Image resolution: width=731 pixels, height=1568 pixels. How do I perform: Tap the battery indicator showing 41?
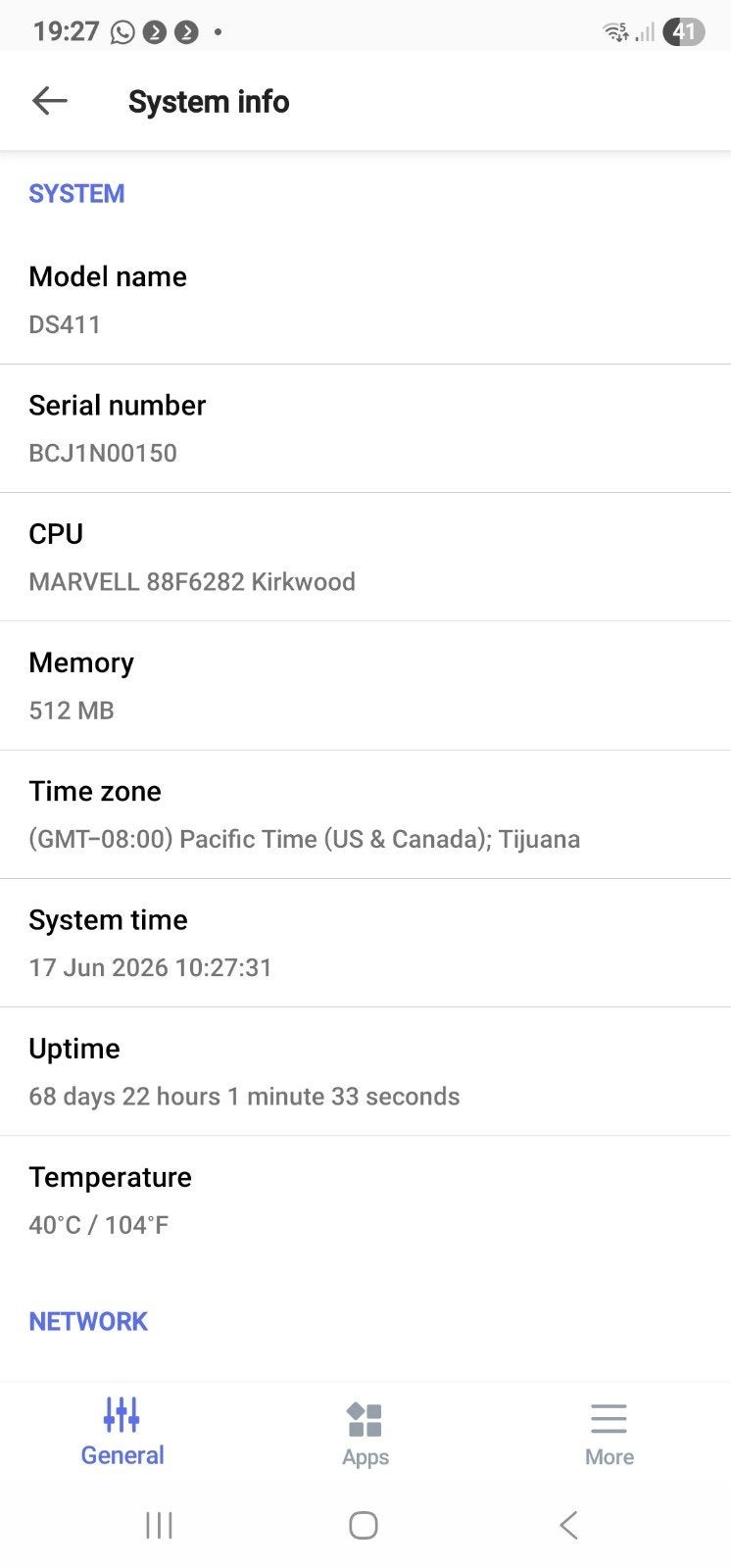(x=683, y=32)
